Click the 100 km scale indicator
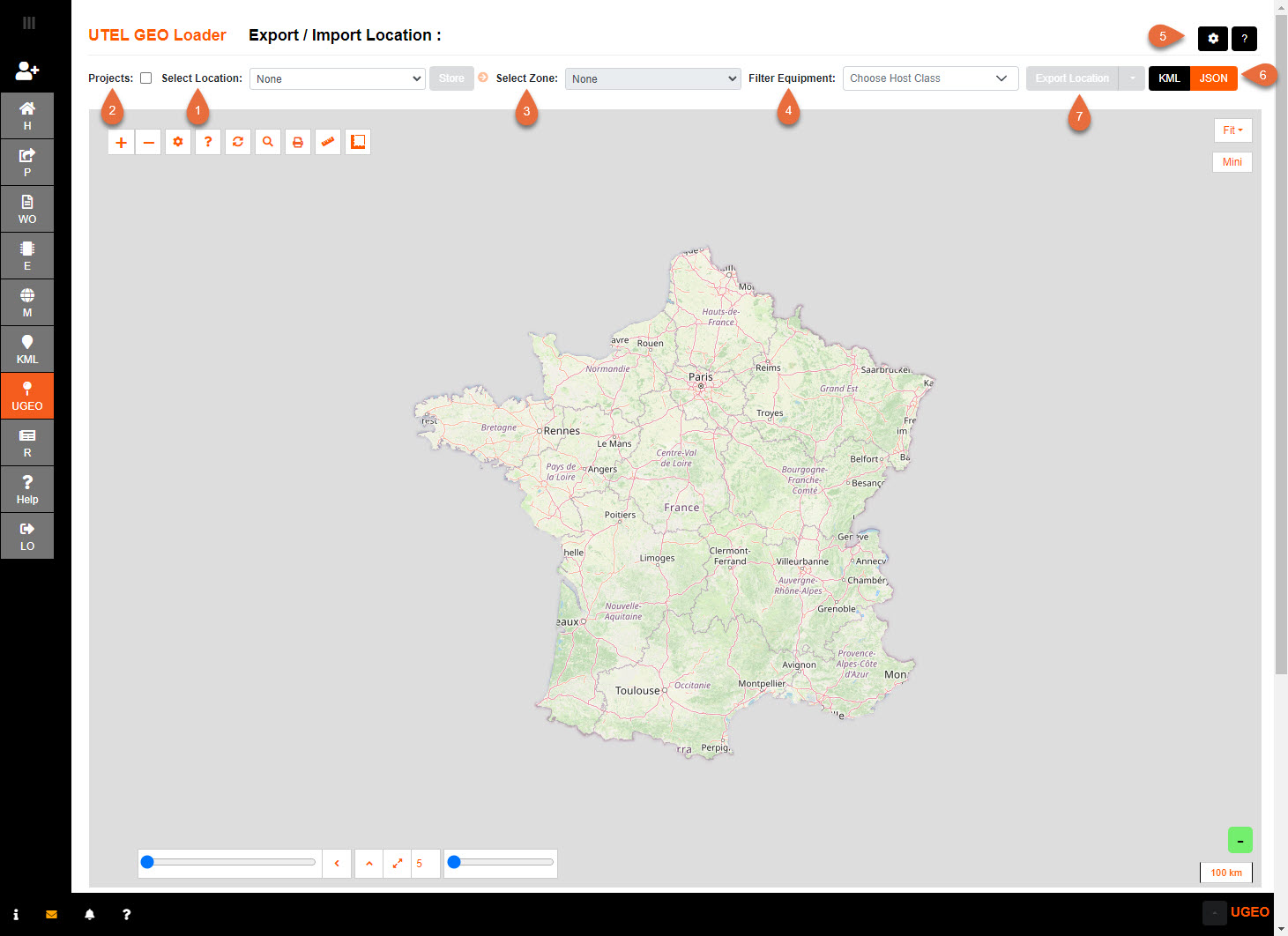 tap(1226, 873)
